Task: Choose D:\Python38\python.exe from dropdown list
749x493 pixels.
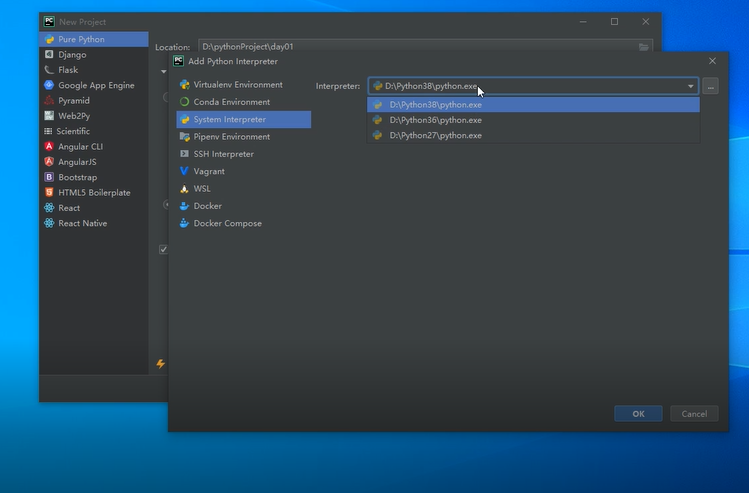Action: (x=533, y=105)
